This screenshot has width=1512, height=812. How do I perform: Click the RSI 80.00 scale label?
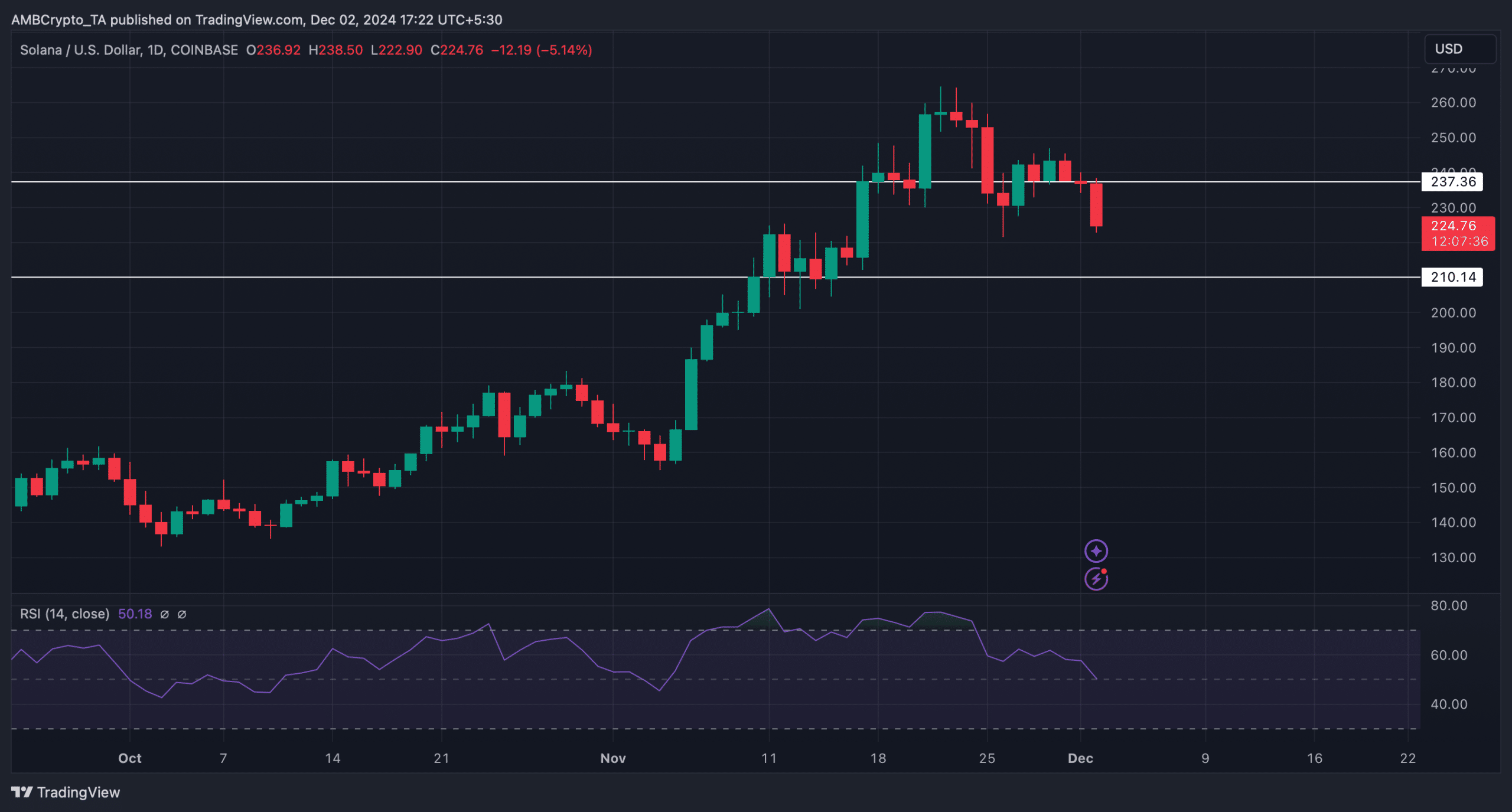1449,605
